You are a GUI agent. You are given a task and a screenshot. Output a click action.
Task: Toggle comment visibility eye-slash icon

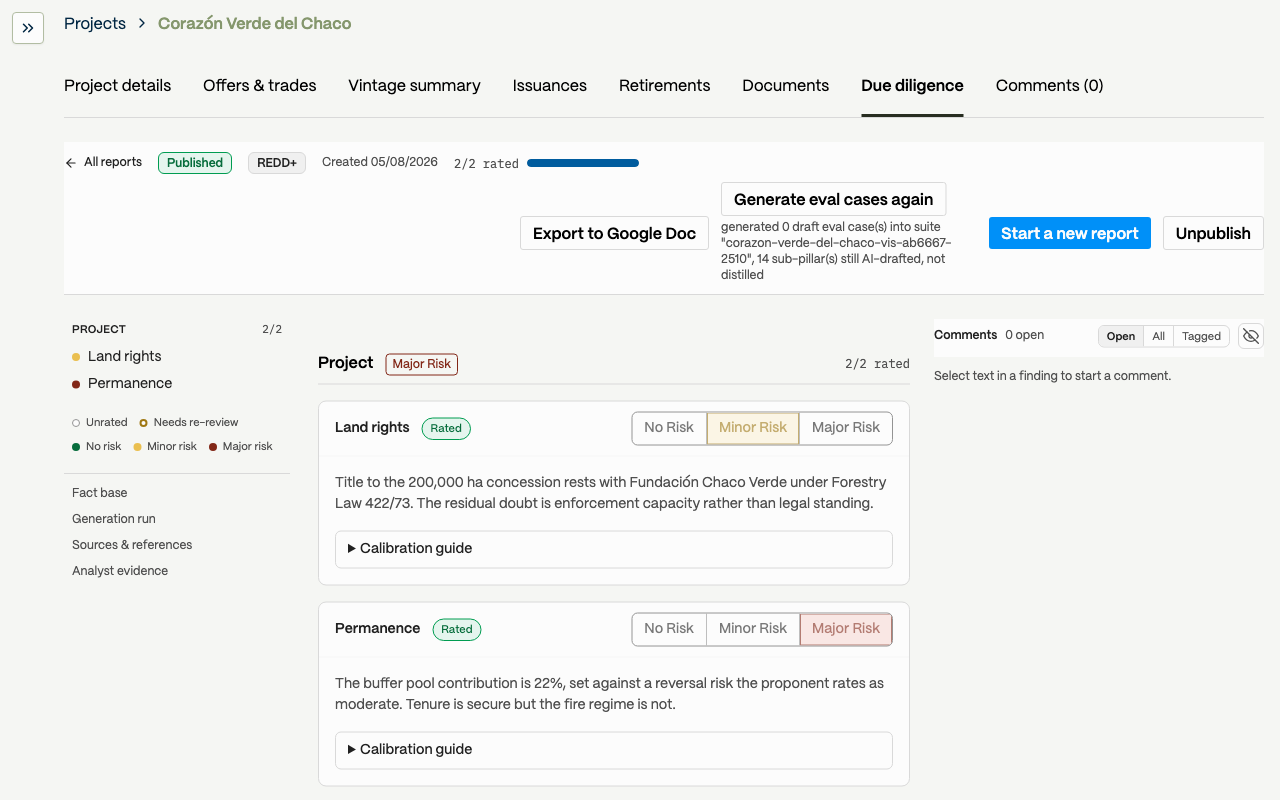[x=1251, y=336]
